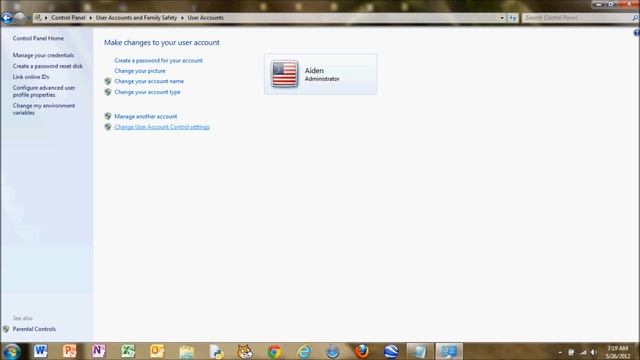The image size is (640, 360).
Task: Click the search magnifier icon
Action: [x=635, y=18]
